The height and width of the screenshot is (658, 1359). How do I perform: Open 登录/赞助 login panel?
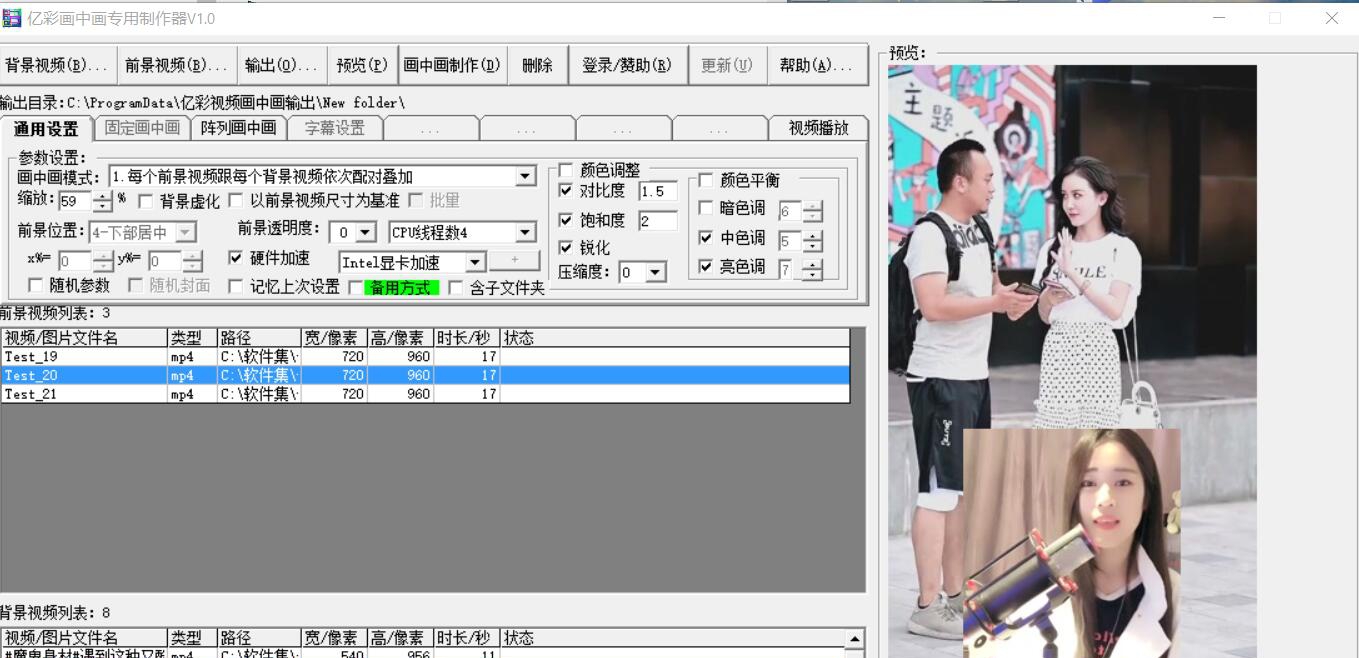[628, 64]
